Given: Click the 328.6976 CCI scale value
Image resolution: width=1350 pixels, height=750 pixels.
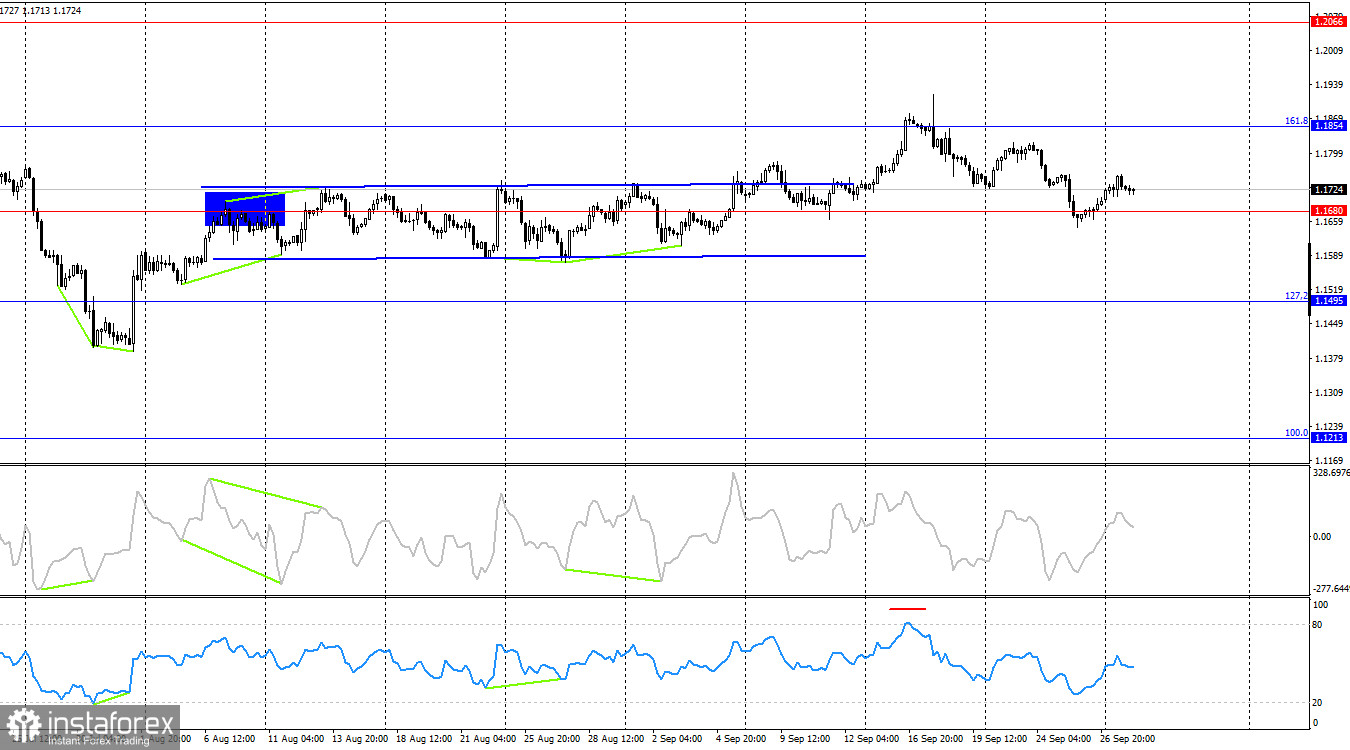Looking at the screenshot, I should (1331, 473).
